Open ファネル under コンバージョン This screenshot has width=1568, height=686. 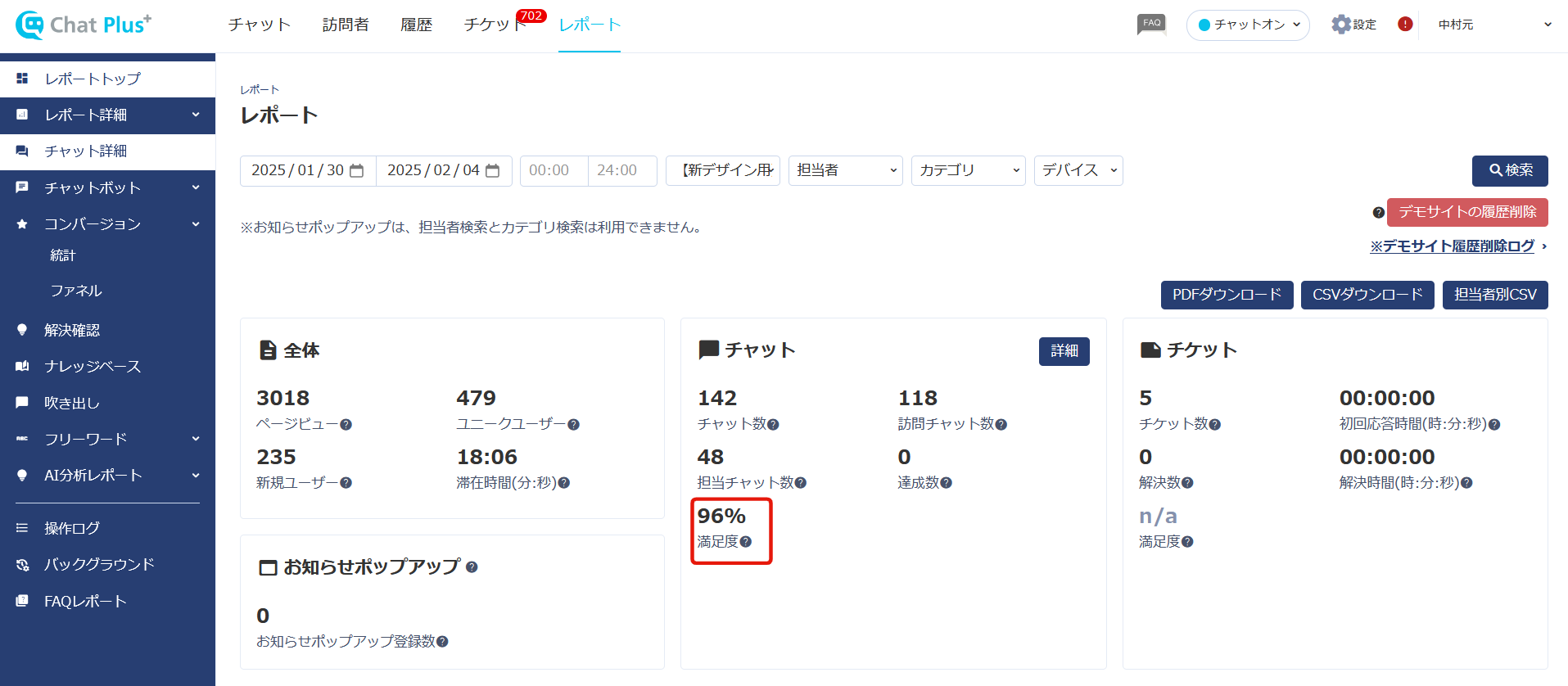point(76,291)
